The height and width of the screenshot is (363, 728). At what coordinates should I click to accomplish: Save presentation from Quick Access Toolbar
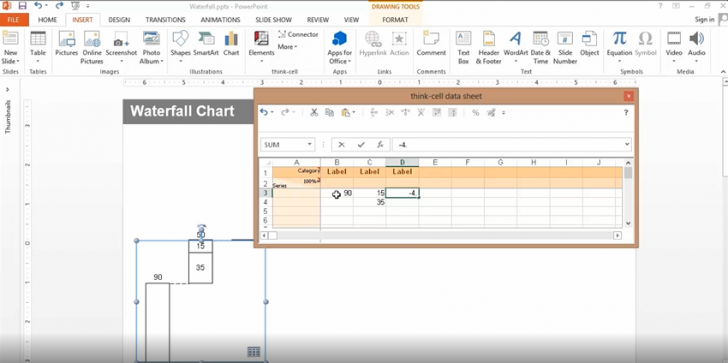(x=22, y=6)
